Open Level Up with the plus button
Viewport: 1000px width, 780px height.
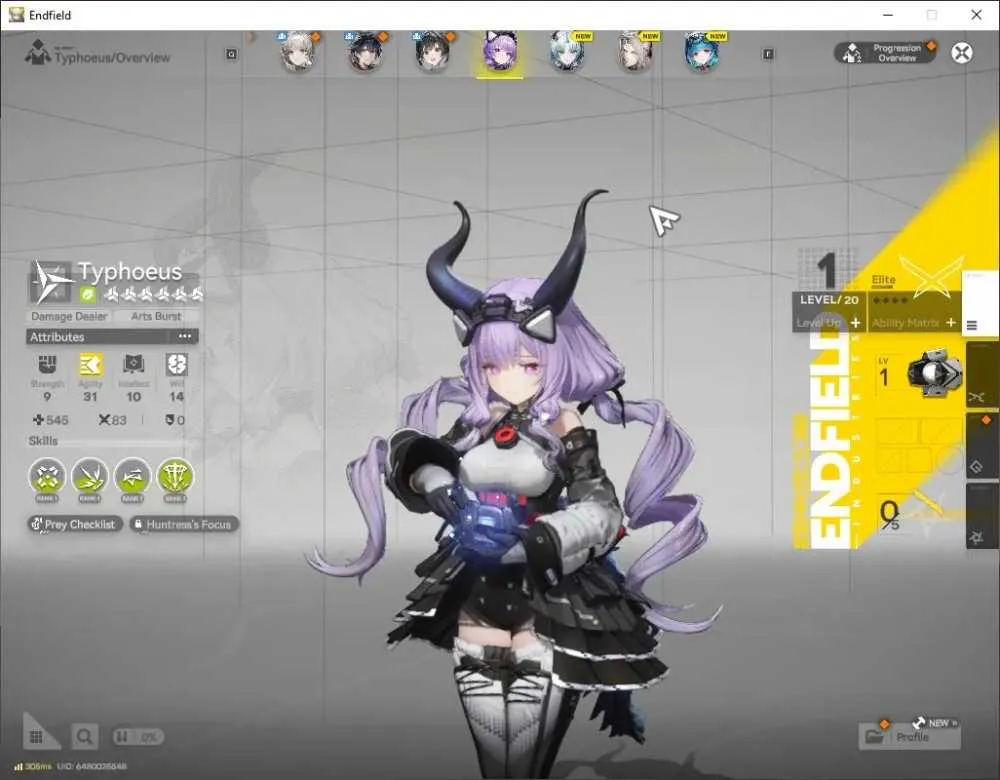[x=855, y=323]
